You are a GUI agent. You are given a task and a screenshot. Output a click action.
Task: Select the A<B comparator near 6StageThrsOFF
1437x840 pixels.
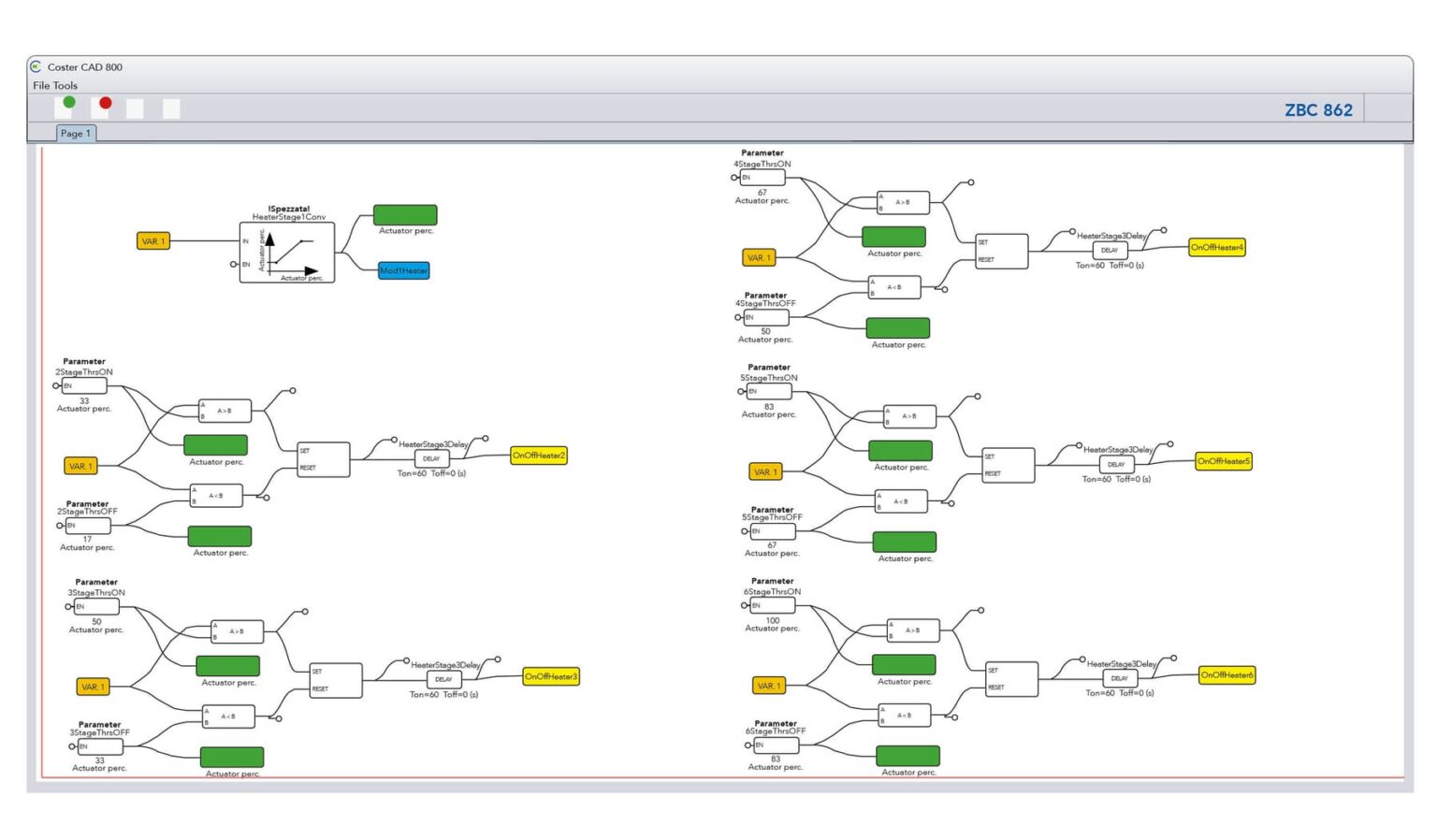(905, 716)
